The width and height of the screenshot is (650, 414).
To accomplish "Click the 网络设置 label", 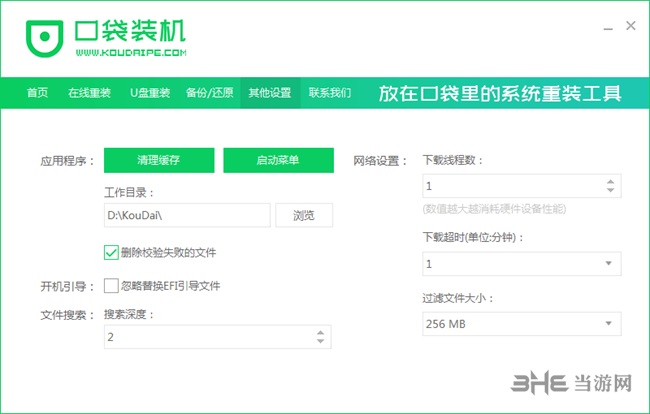I will pyautogui.click(x=380, y=161).
